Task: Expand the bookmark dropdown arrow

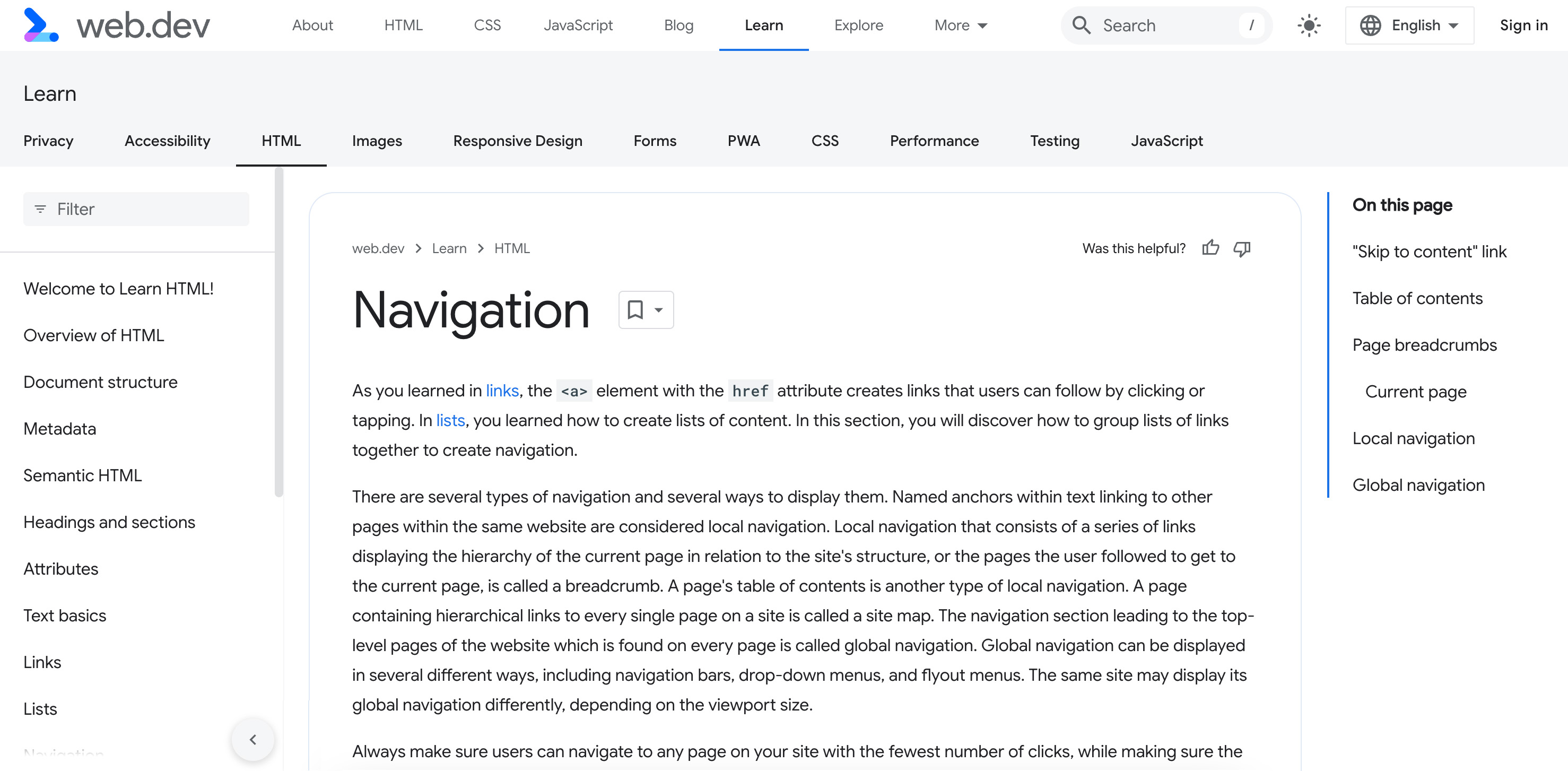Action: (x=659, y=310)
